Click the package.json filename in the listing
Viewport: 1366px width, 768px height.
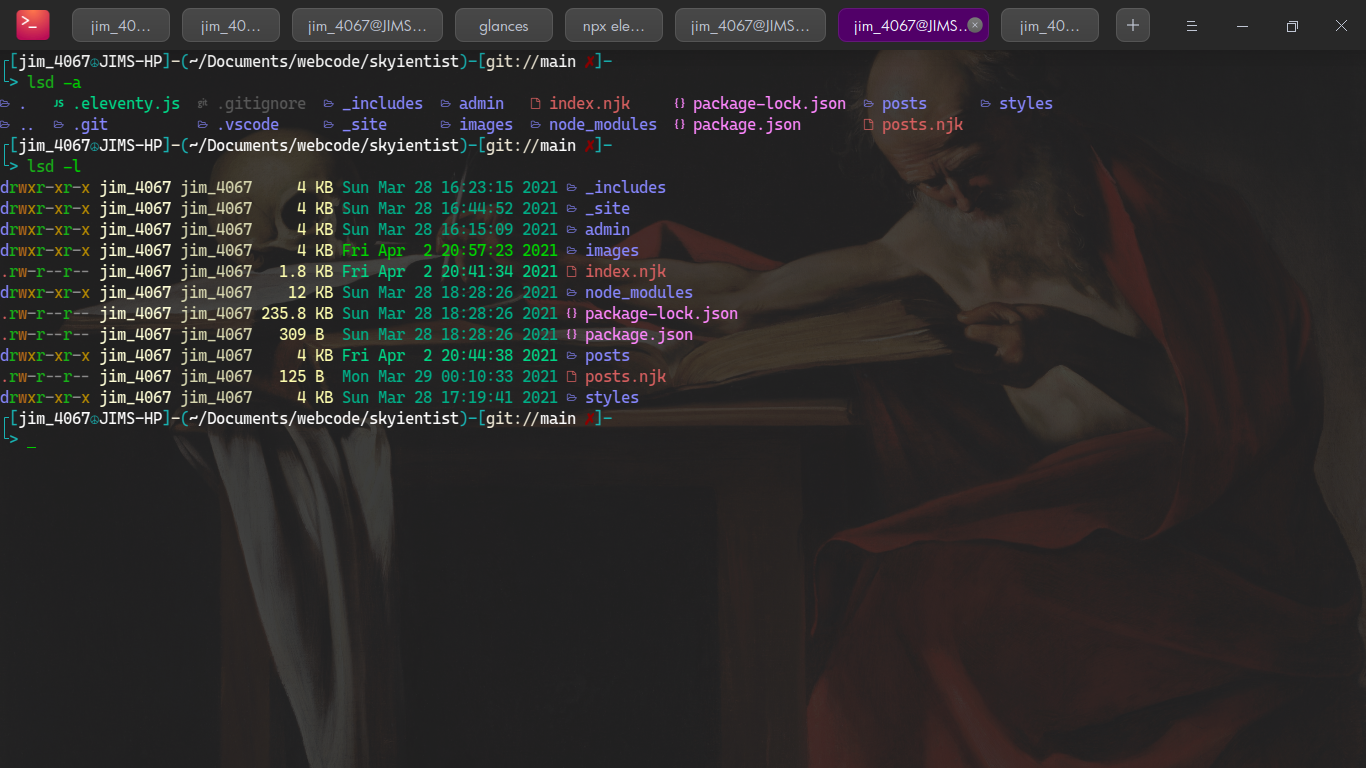tap(638, 334)
